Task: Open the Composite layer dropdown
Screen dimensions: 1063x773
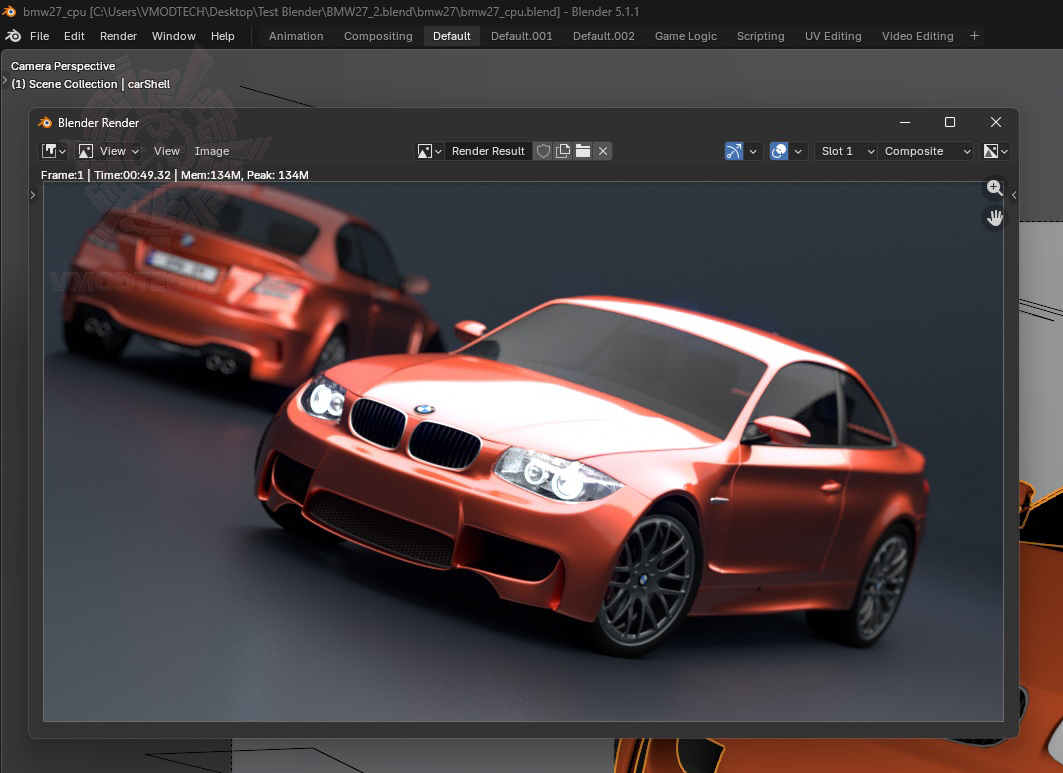Action: (926, 151)
